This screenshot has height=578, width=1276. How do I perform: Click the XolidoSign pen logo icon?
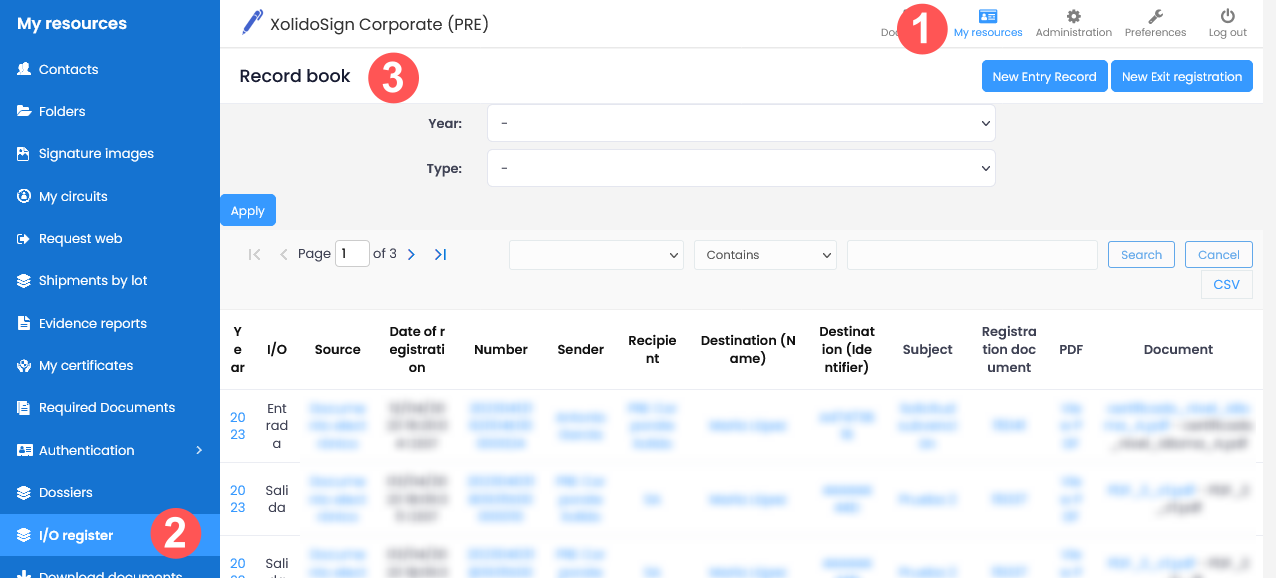(252, 22)
